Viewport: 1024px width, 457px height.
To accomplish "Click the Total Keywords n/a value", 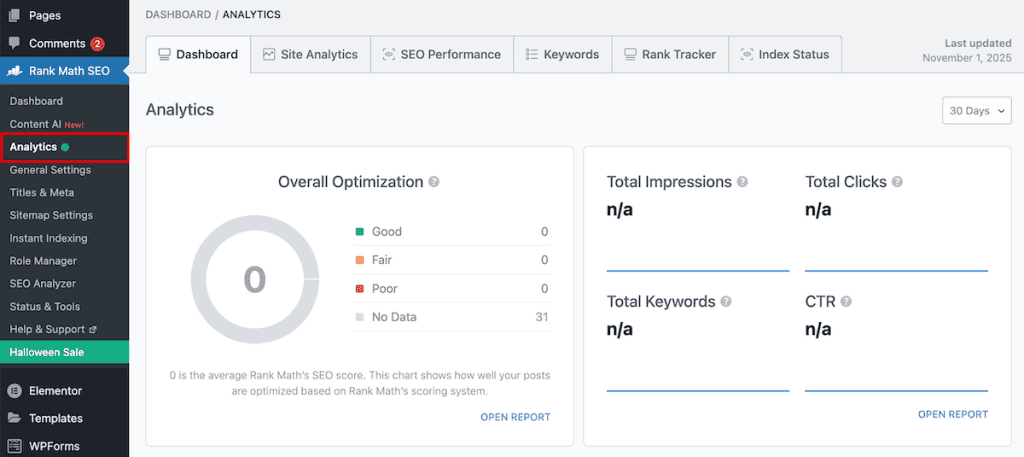I will pos(620,329).
